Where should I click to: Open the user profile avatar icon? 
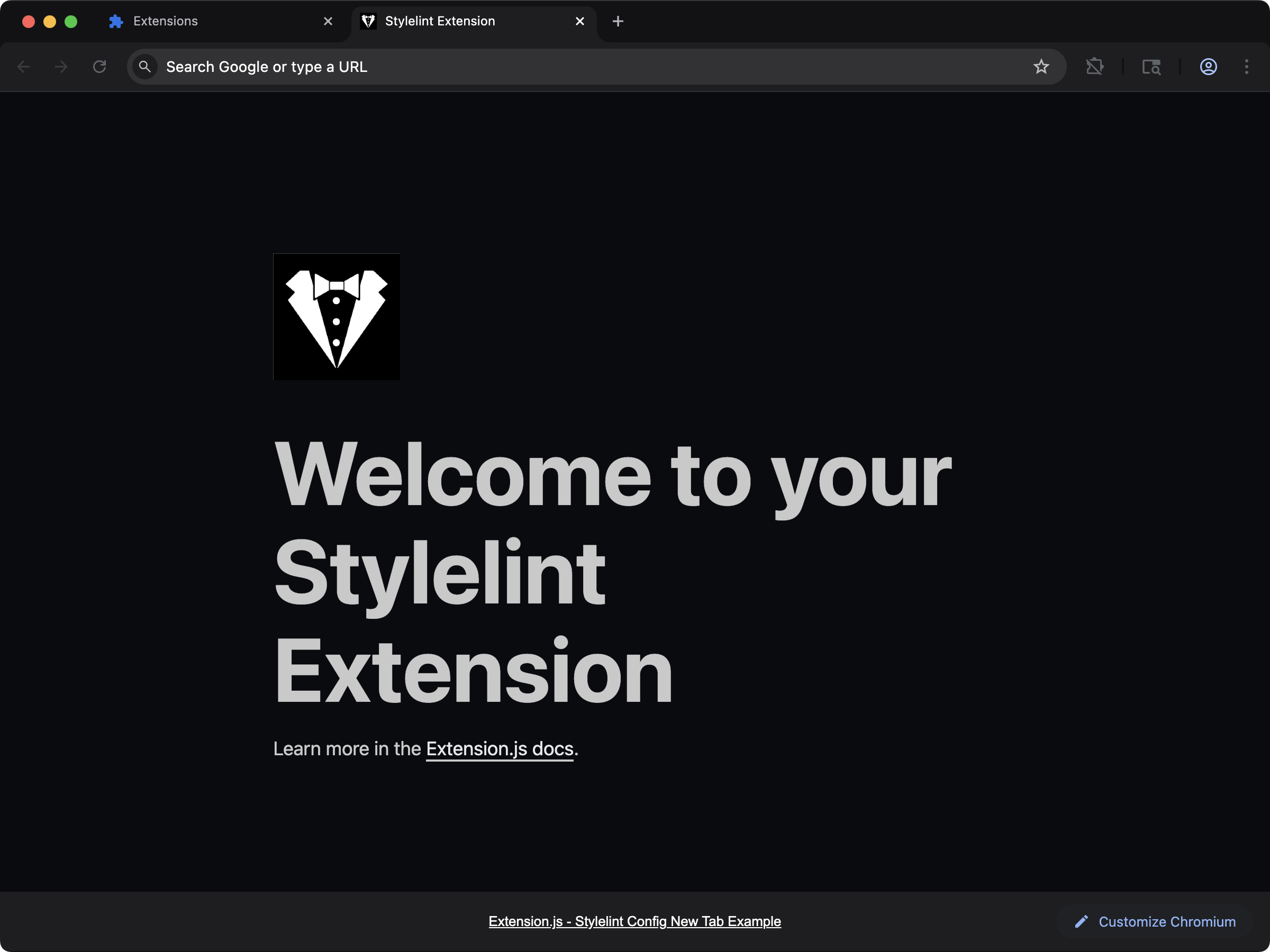(1208, 67)
